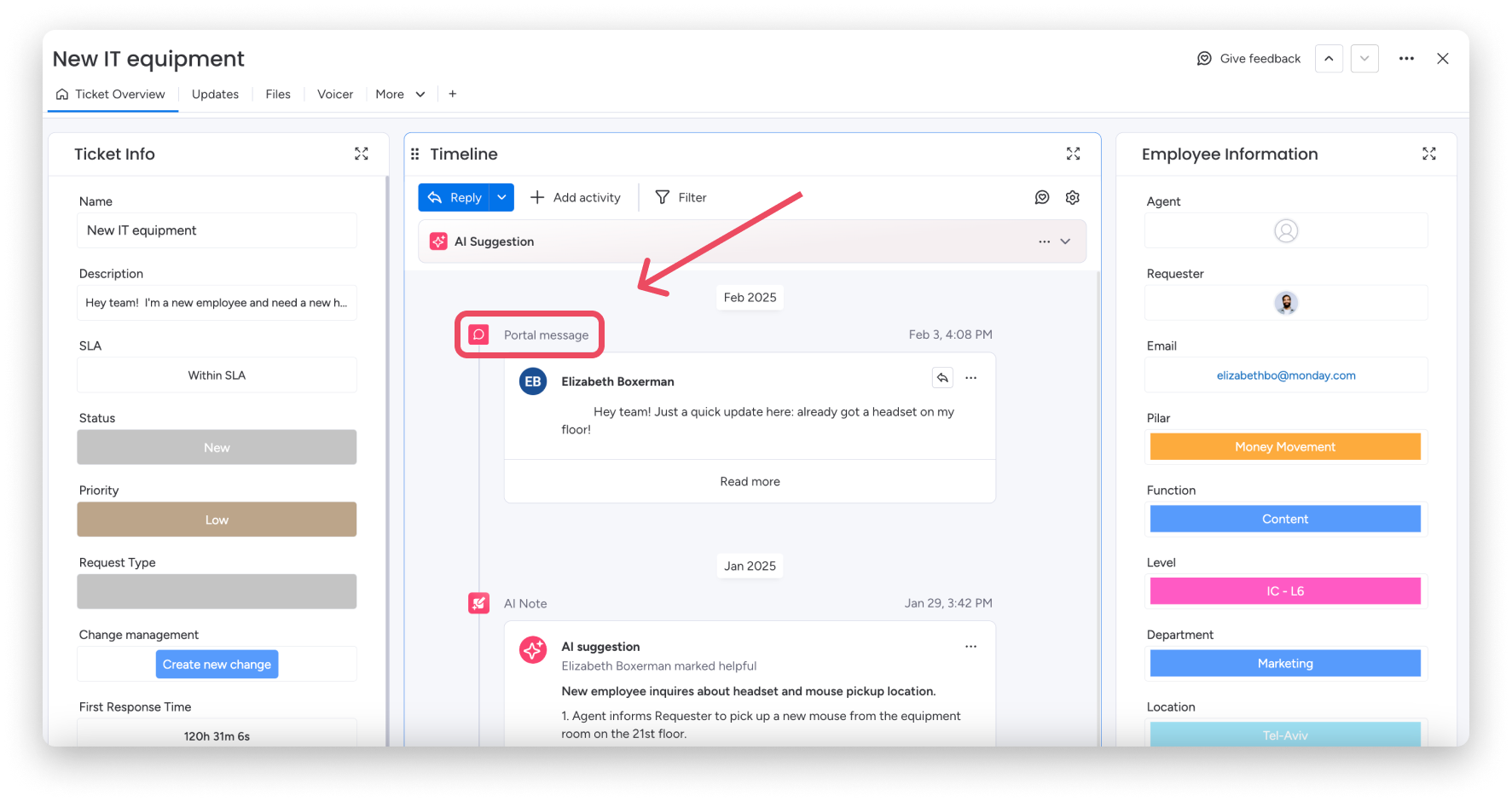The height and width of the screenshot is (802, 1512).
Task: Add a new tab with plus icon
Action: 453,94
